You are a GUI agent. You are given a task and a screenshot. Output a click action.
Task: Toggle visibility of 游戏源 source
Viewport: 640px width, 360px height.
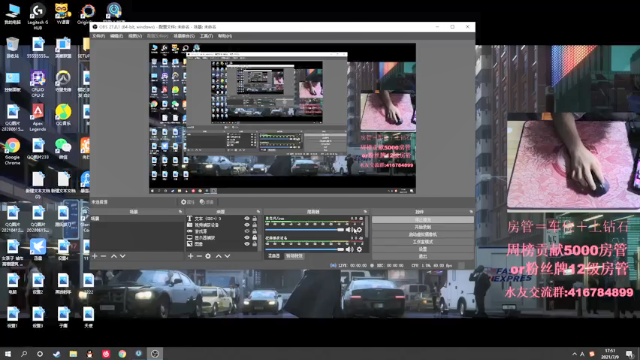247,231
